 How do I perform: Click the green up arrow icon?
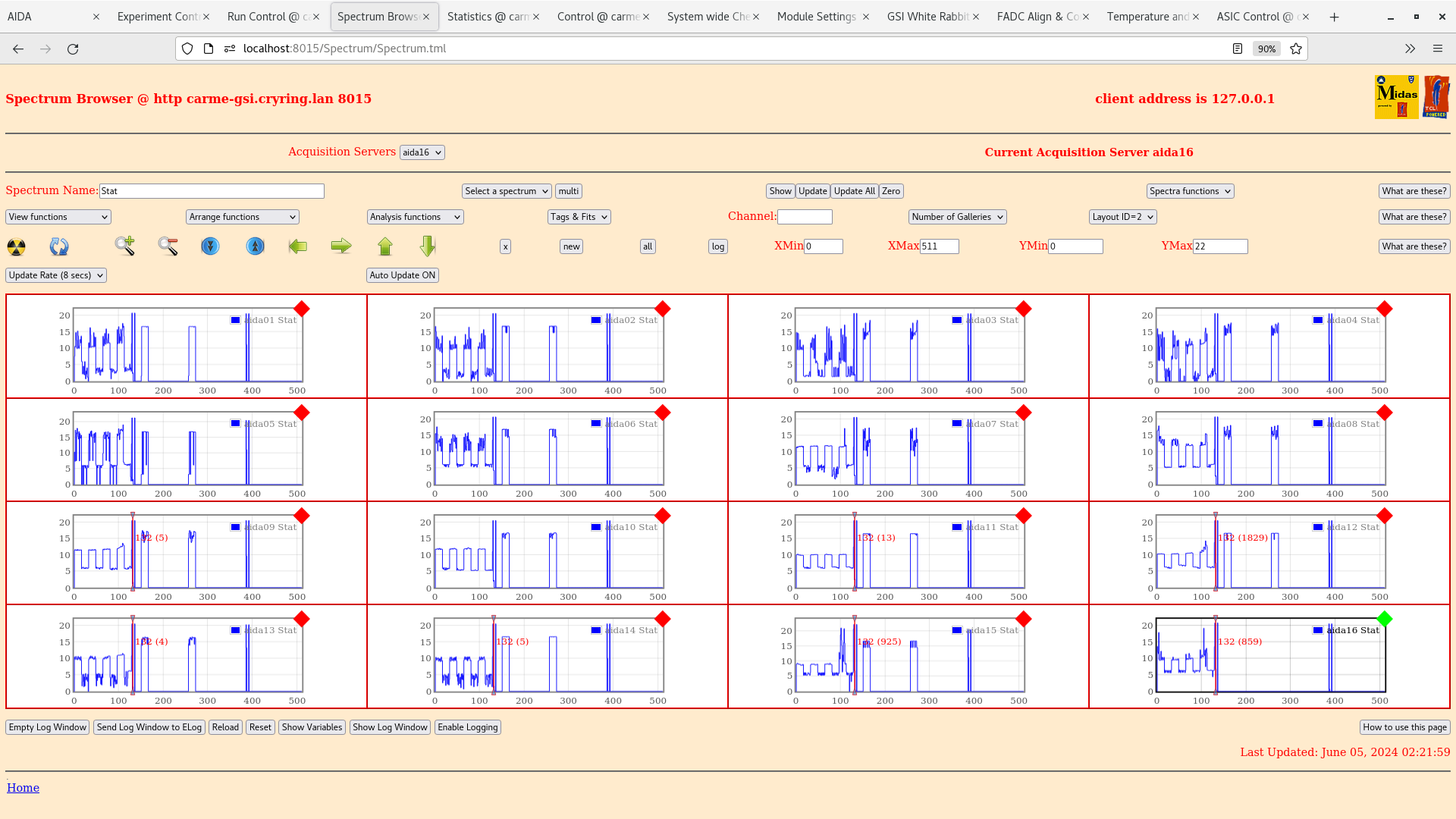[x=385, y=246]
